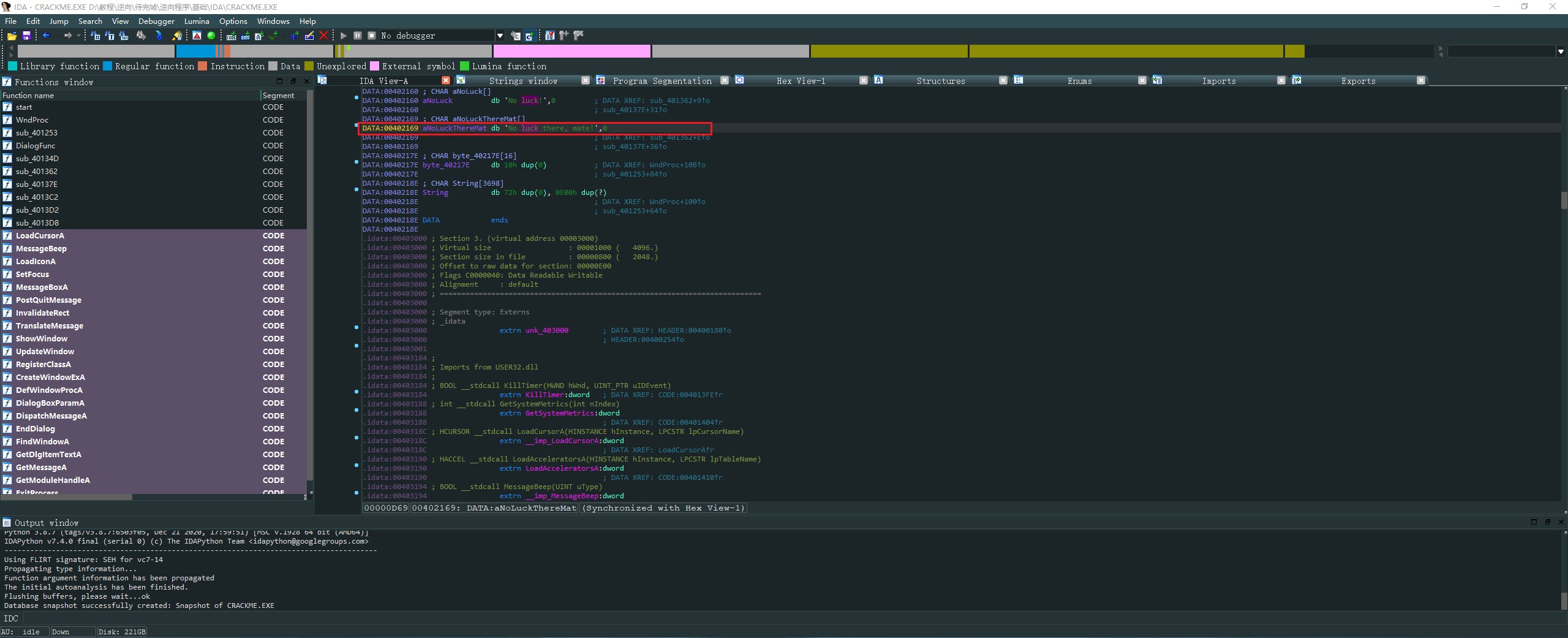The image size is (1568, 638).
Task: Click the blue Jump back arrow
Action: [46, 36]
